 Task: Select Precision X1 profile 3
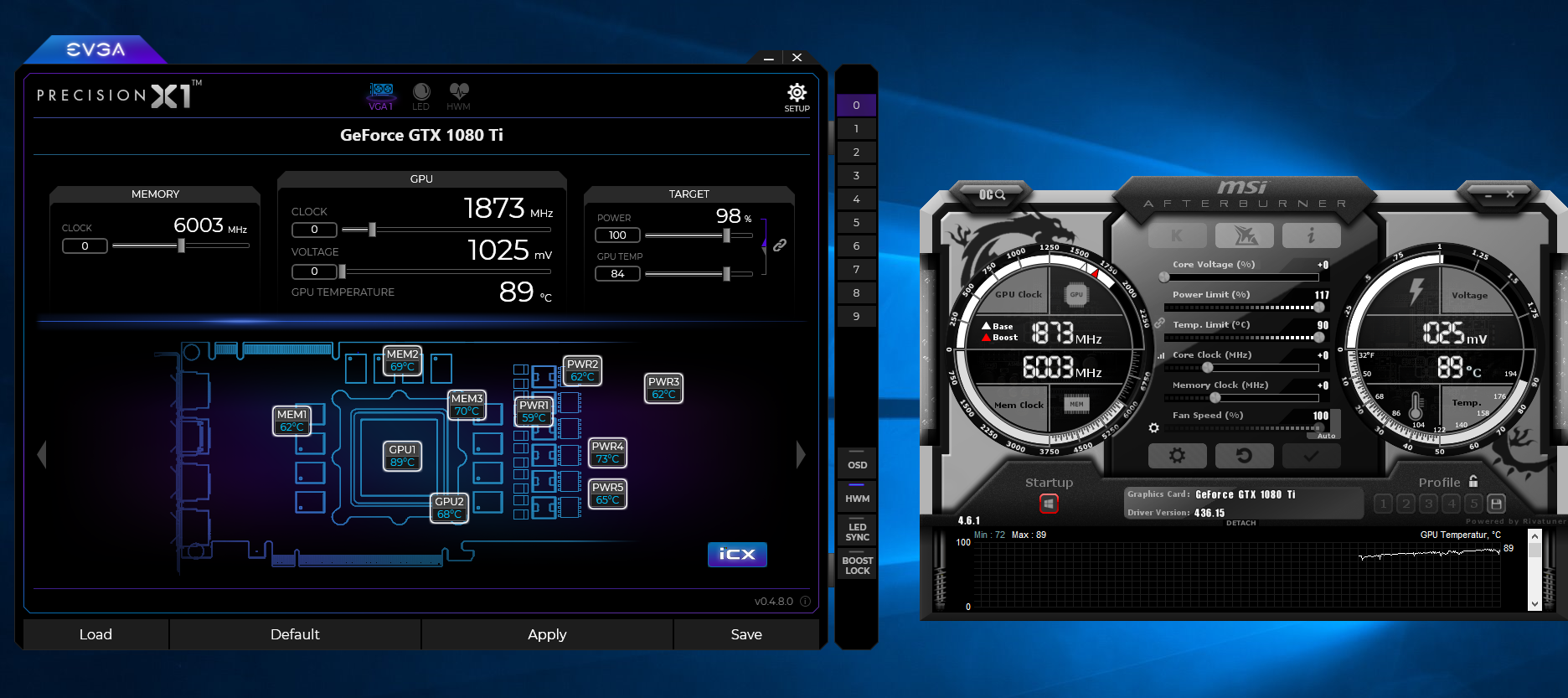(856, 176)
